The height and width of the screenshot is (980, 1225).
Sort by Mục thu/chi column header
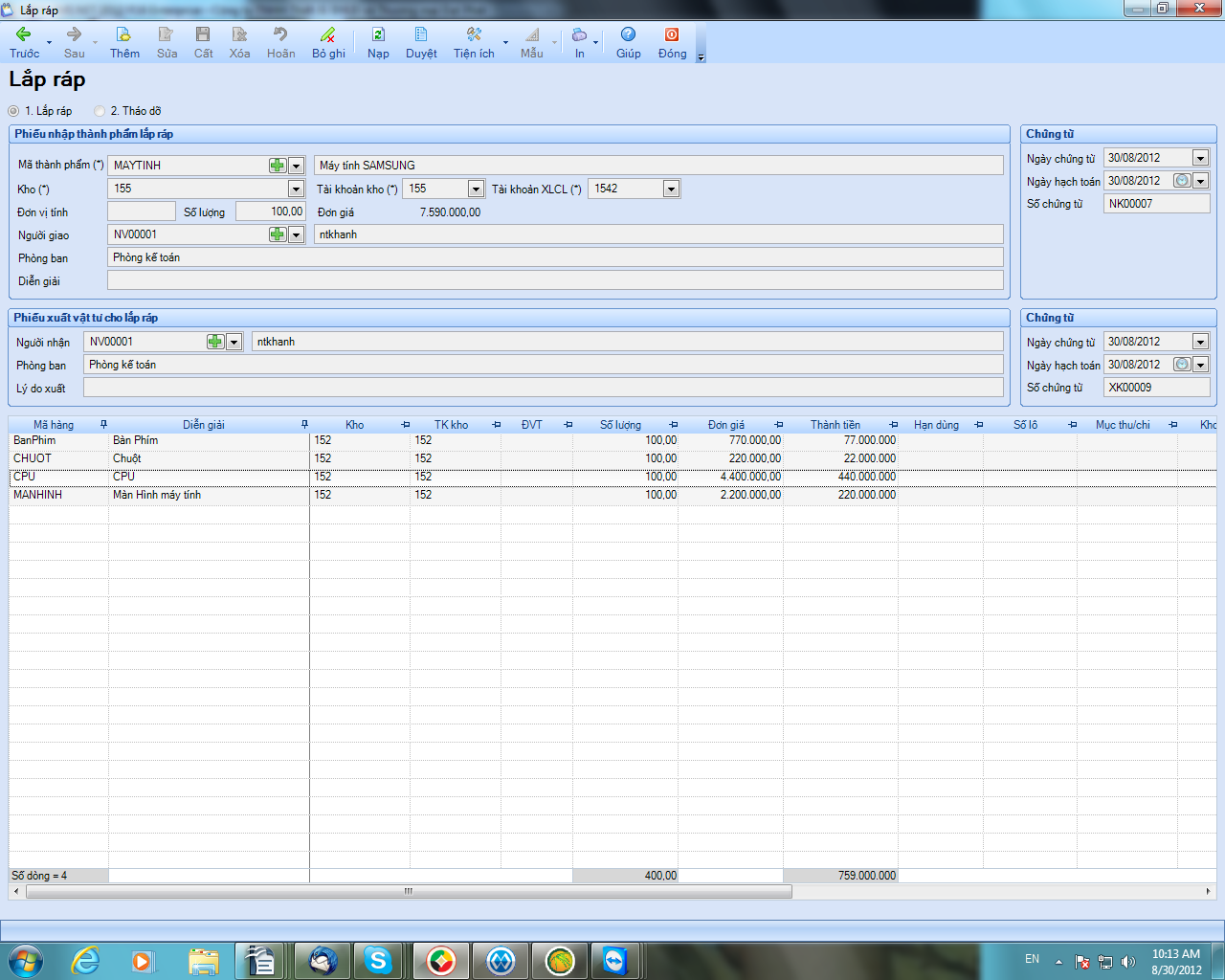coord(1123,425)
